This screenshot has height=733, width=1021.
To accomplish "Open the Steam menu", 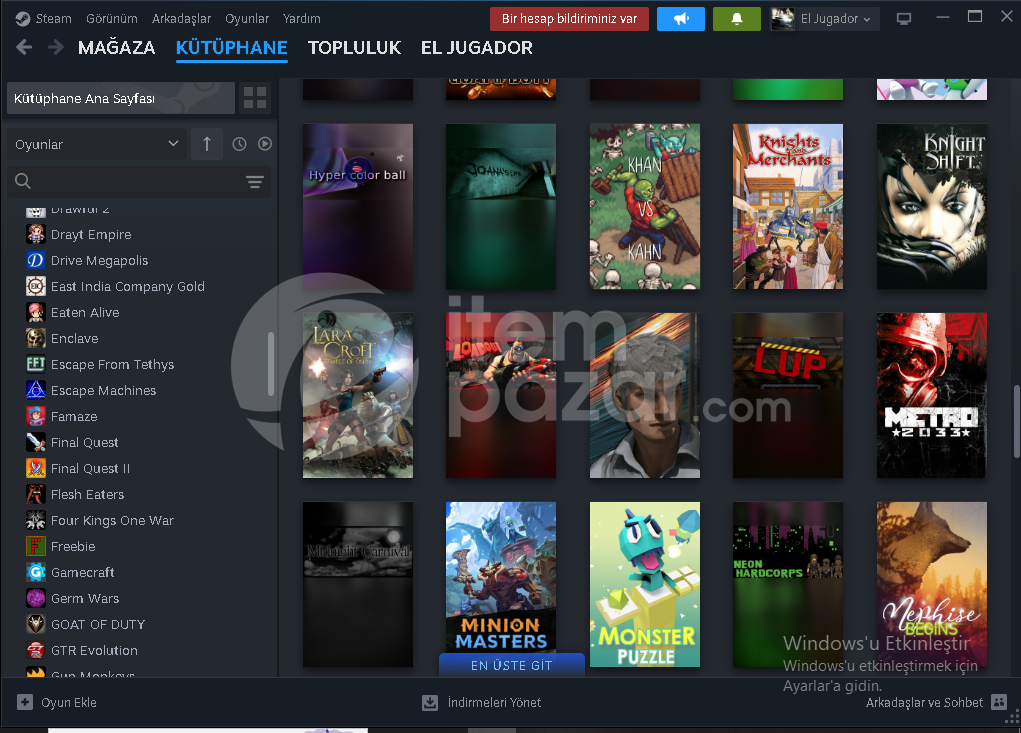I will pyautogui.click(x=53, y=19).
